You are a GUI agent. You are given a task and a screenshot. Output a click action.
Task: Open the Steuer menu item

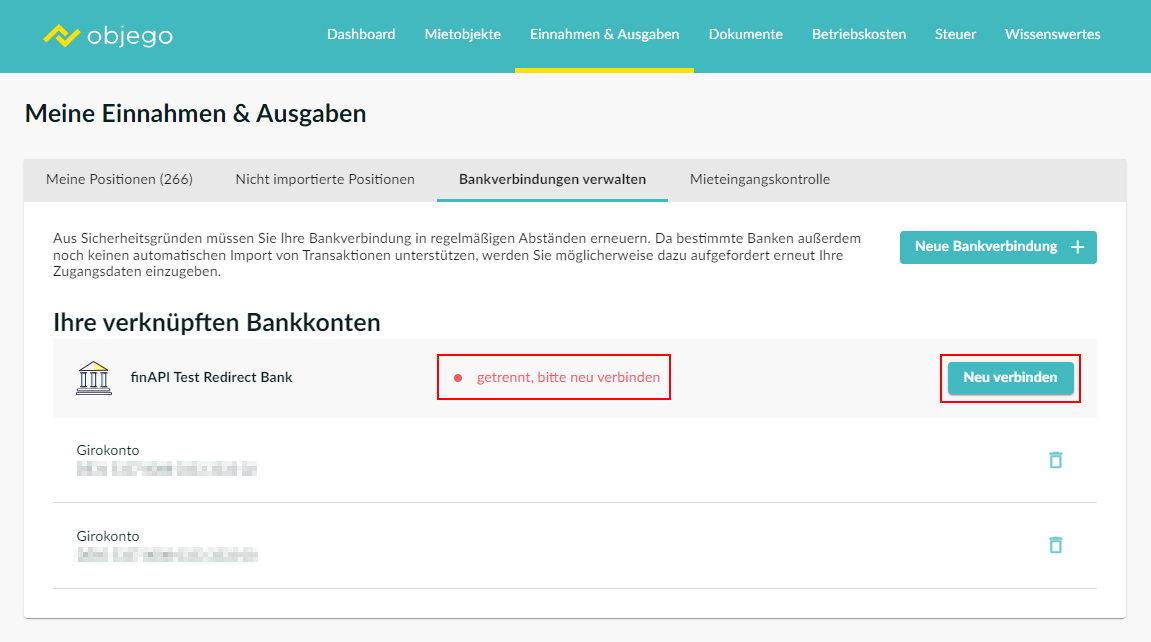tap(955, 34)
